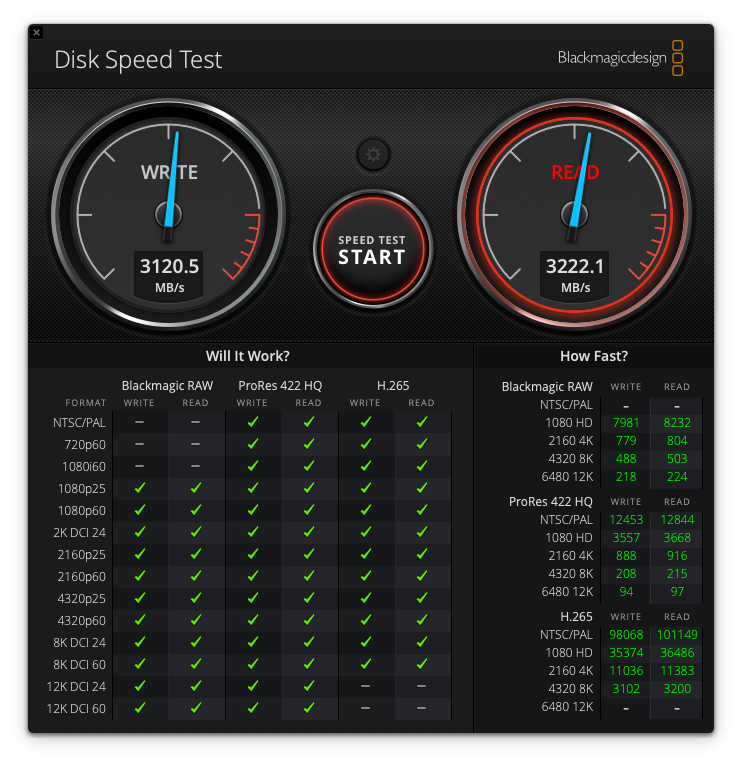The image size is (742, 765).
Task: Click H.265 NTSC/PAL read value 101149
Action: (677, 635)
